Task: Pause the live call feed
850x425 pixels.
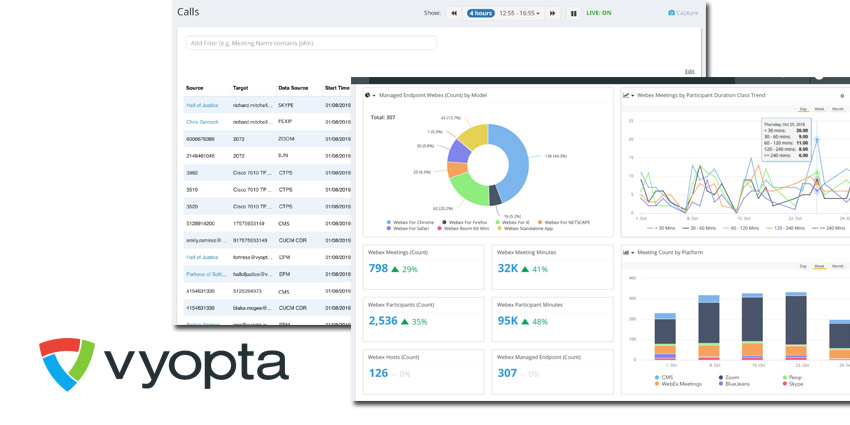Action: click(x=574, y=13)
